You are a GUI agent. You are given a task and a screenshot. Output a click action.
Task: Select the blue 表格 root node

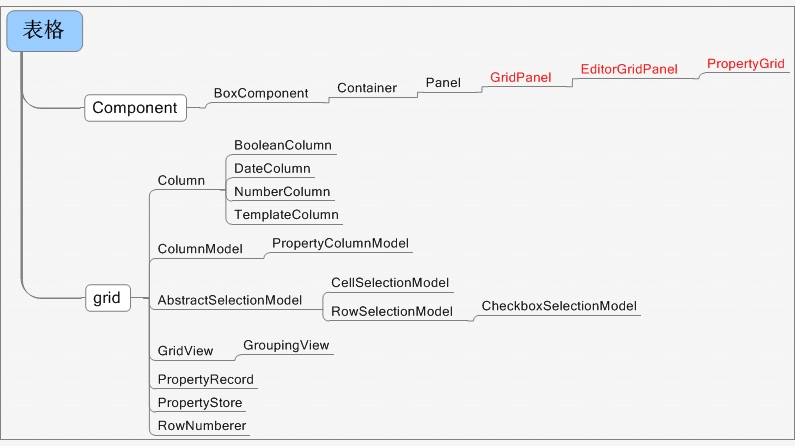tap(44, 32)
